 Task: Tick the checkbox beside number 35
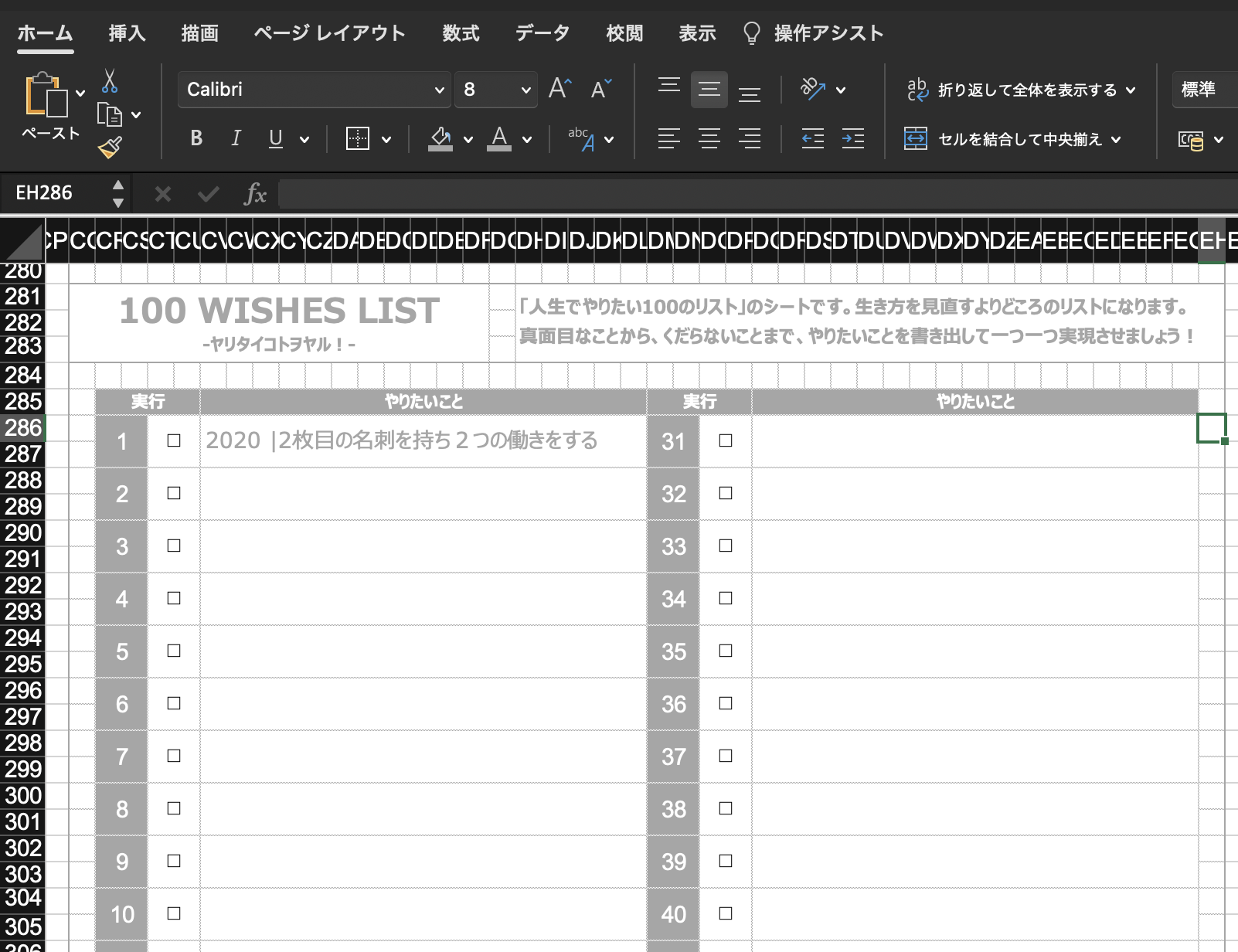click(x=726, y=651)
